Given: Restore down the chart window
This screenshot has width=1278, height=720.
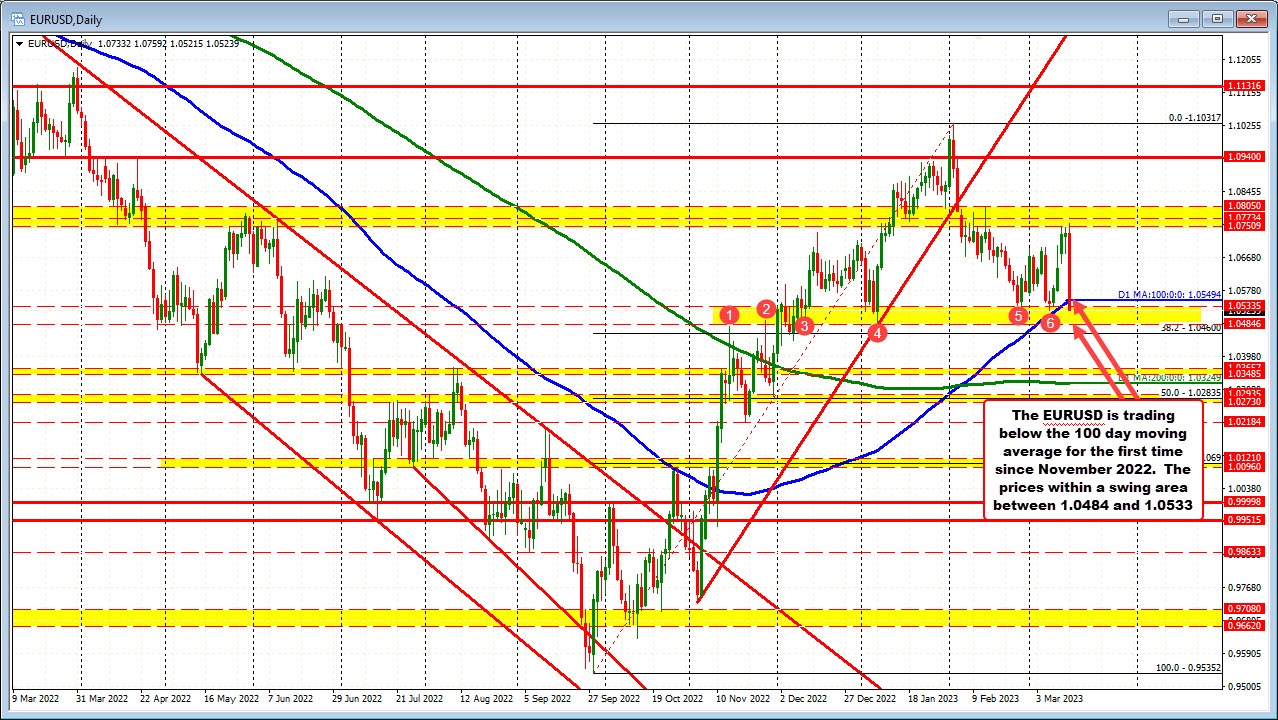Looking at the screenshot, I should coord(1217,18).
